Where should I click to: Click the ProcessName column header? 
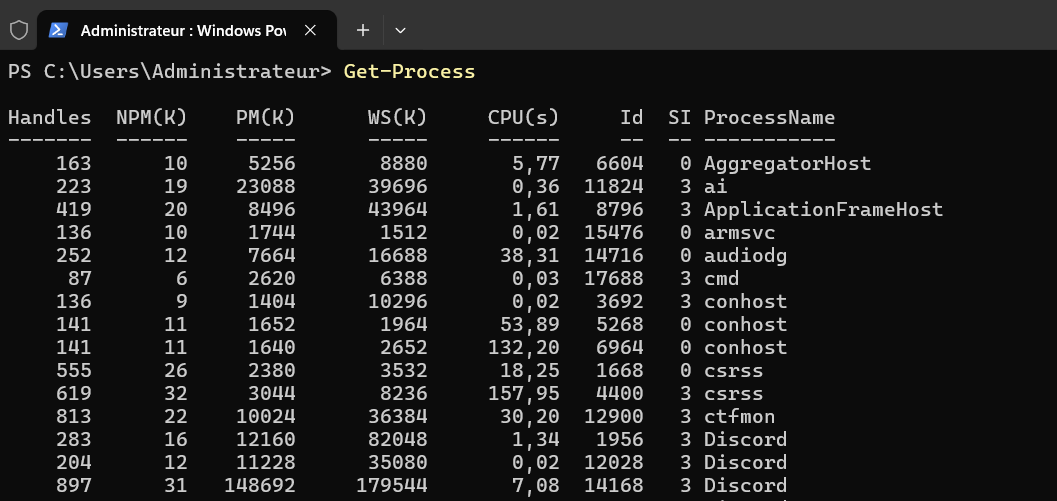point(769,117)
